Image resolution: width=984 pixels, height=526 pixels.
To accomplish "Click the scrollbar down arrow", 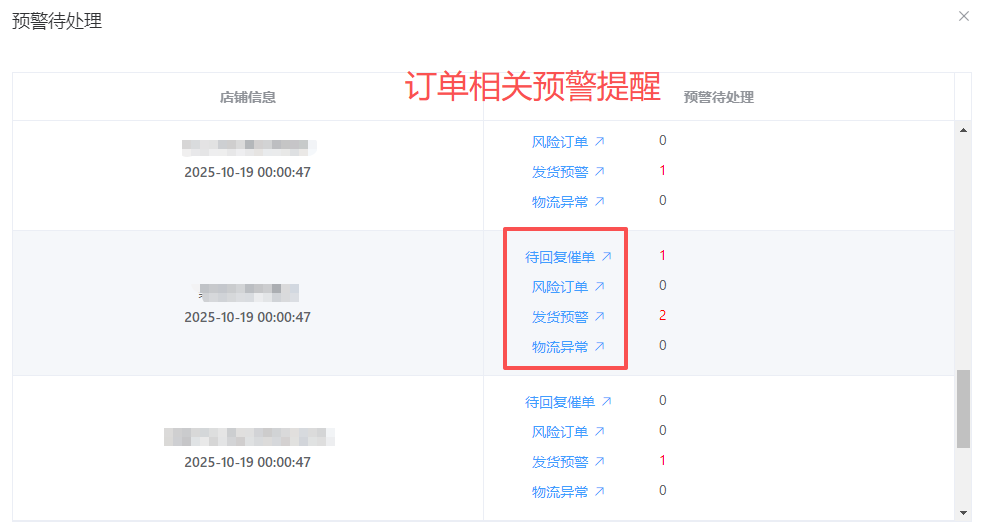I will (963, 512).
